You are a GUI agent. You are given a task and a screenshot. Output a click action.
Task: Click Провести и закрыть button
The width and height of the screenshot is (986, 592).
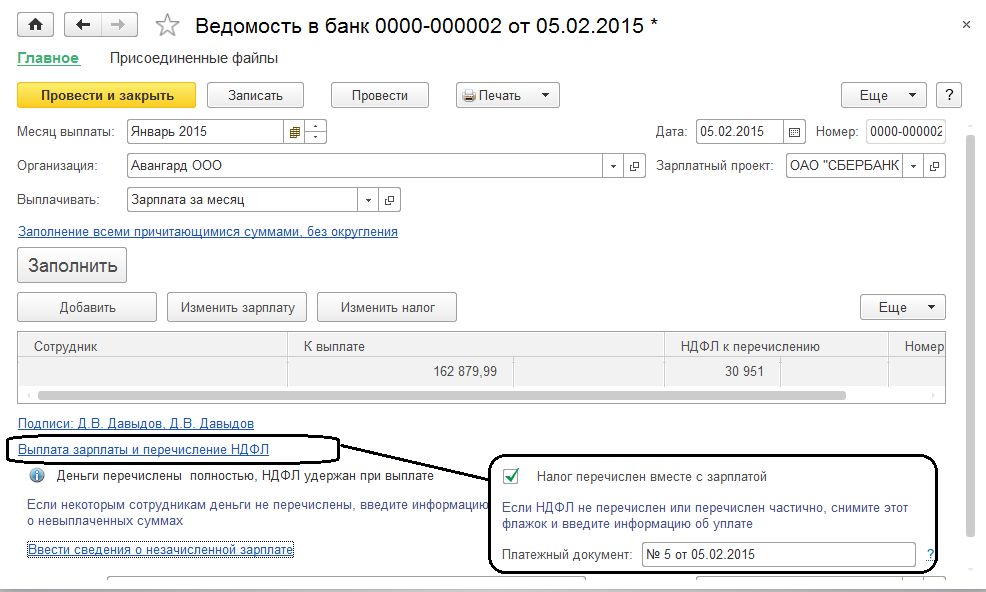point(106,96)
